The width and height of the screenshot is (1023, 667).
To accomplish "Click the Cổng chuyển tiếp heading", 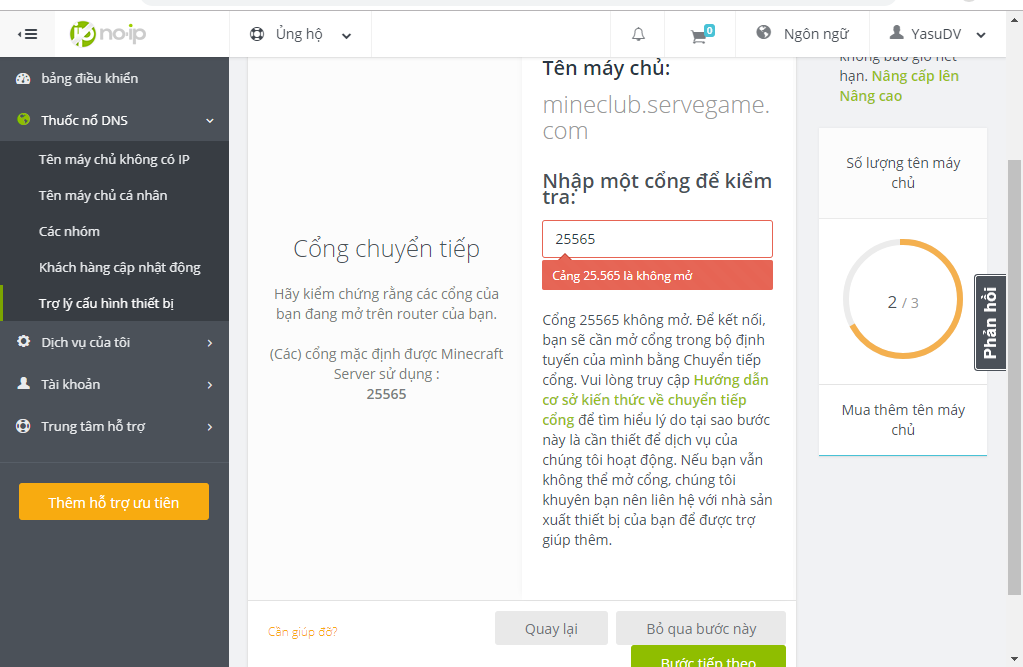I will pos(386,249).
